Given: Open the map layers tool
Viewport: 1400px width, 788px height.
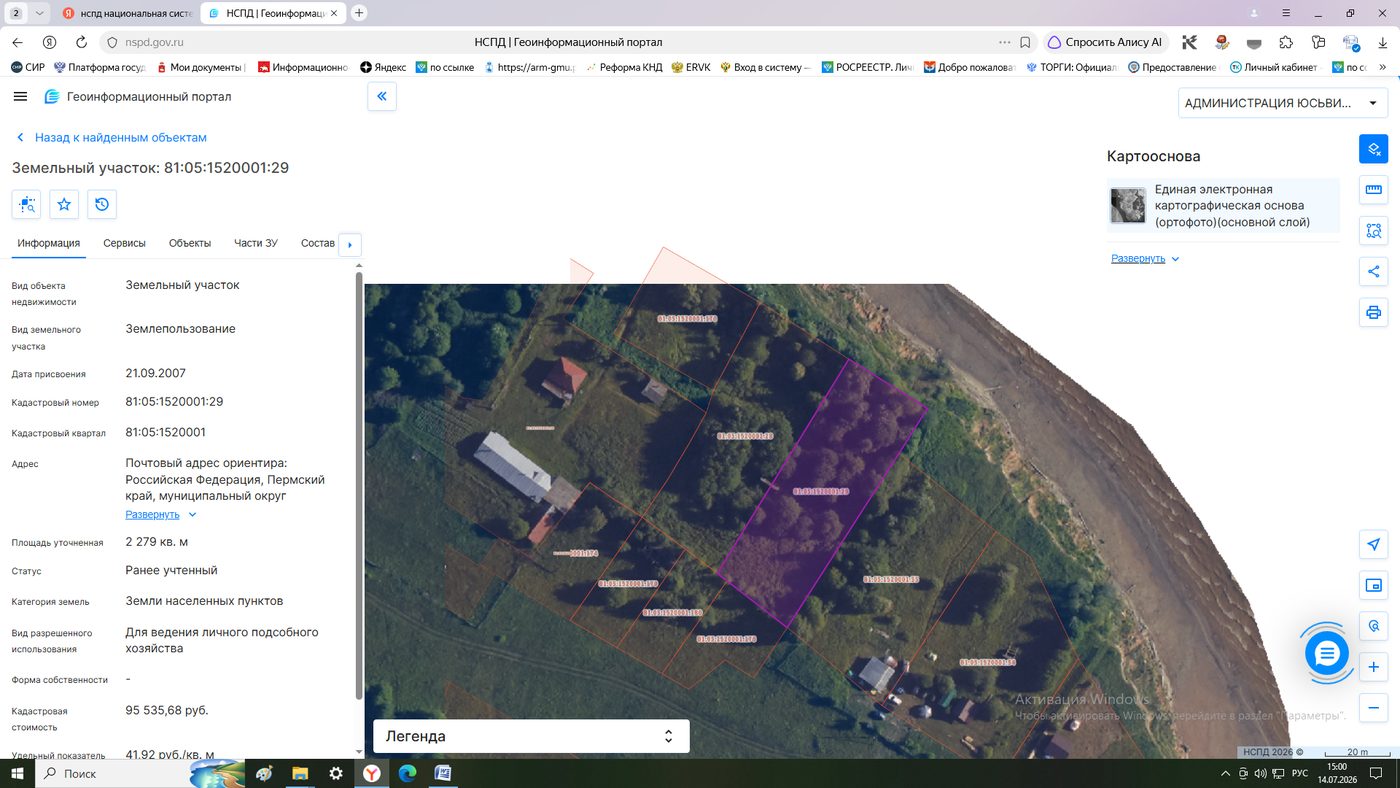Looking at the screenshot, I should point(1374,149).
